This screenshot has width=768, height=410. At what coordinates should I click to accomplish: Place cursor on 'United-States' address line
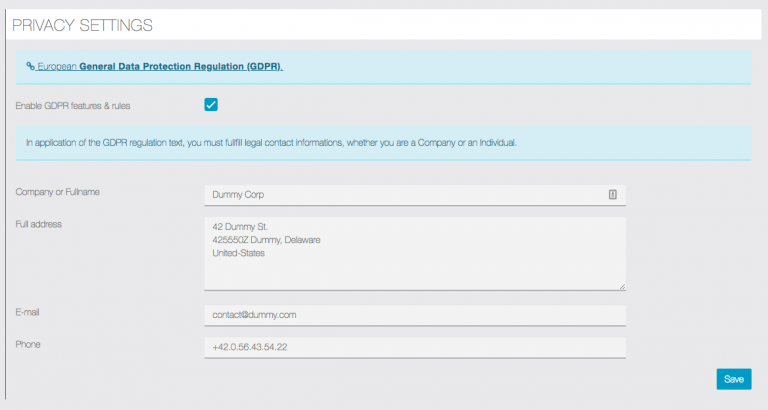pos(239,253)
